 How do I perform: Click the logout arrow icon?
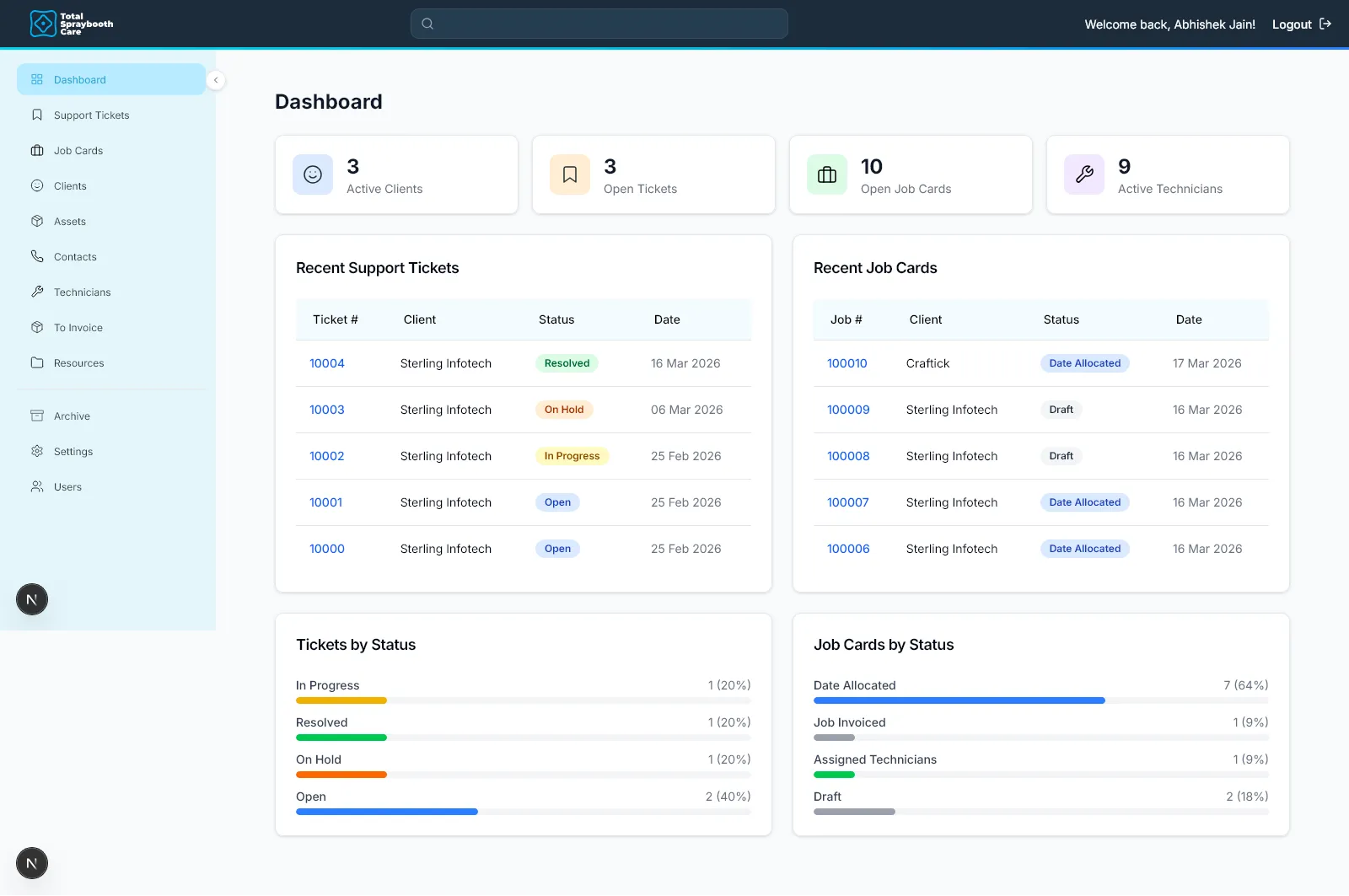pos(1325,24)
